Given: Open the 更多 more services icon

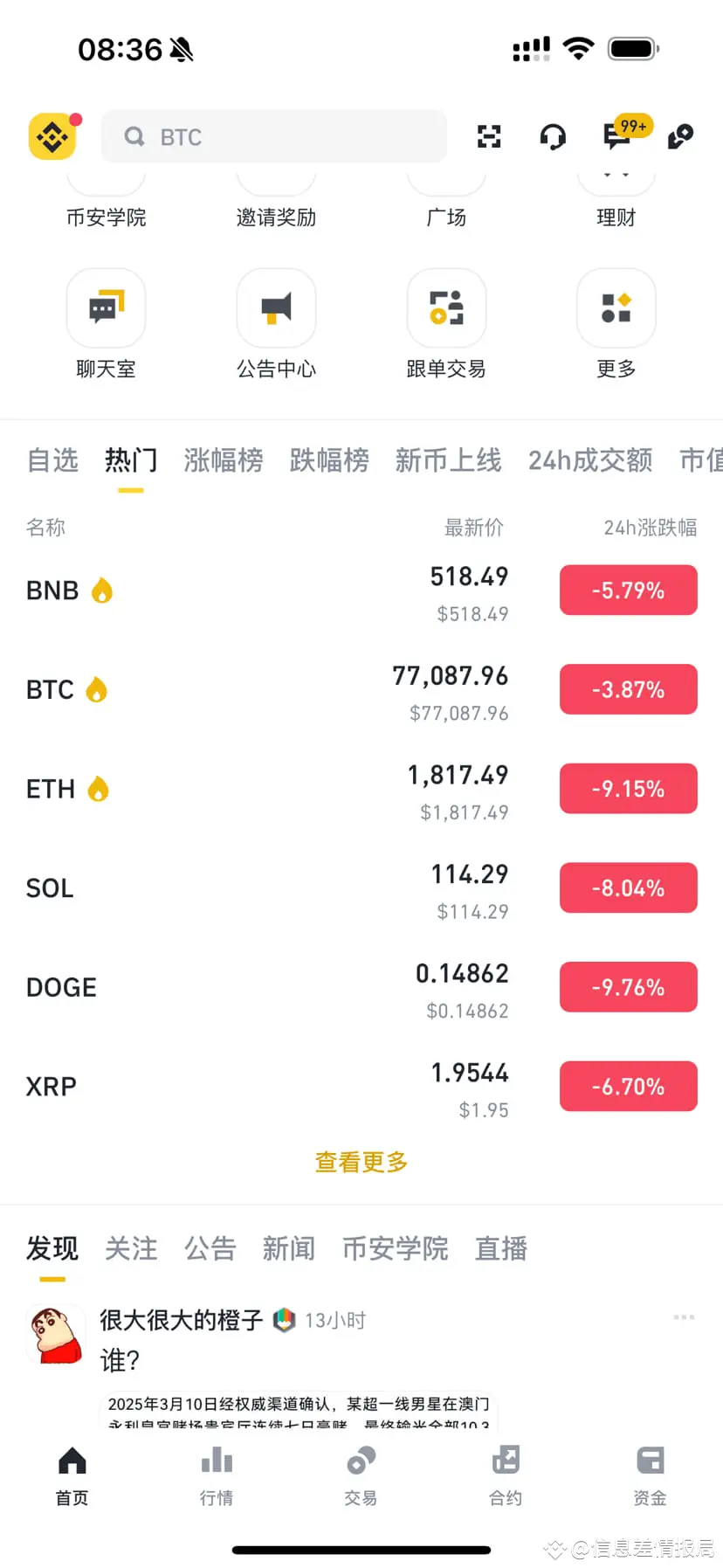Looking at the screenshot, I should [x=616, y=307].
